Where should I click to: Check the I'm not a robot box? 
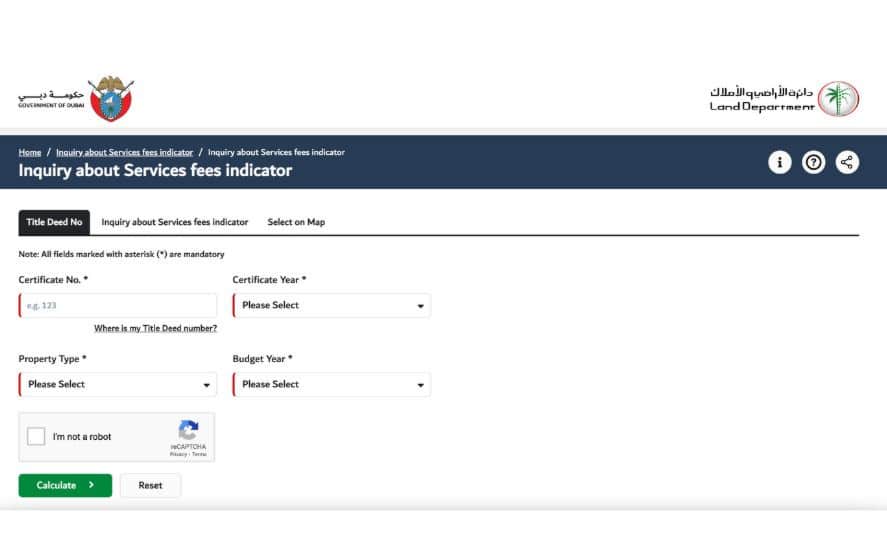coord(36,437)
